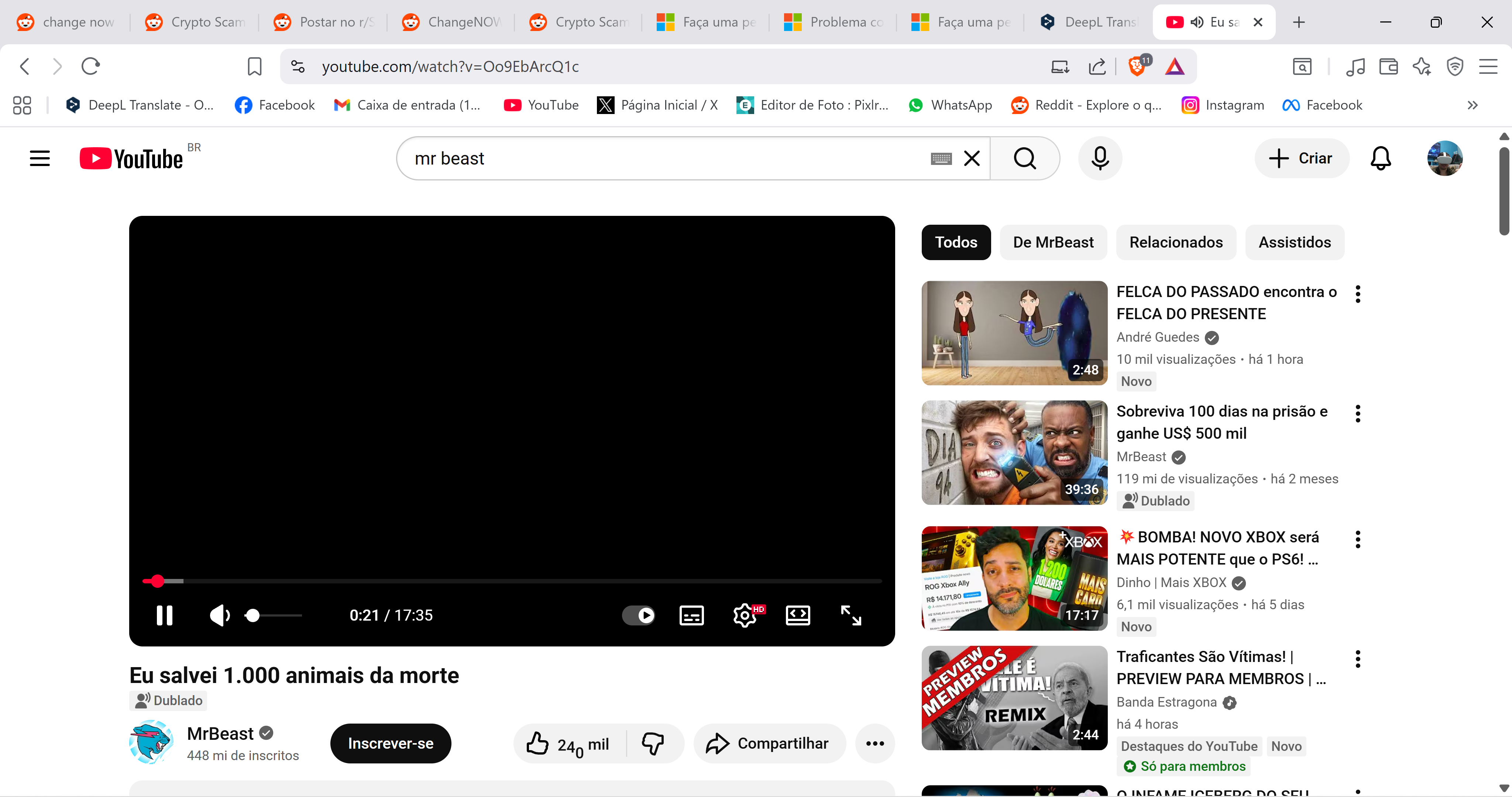Search with voice microphone
The height and width of the screenshot is (797, 1512).
[x=1100, y=158]
